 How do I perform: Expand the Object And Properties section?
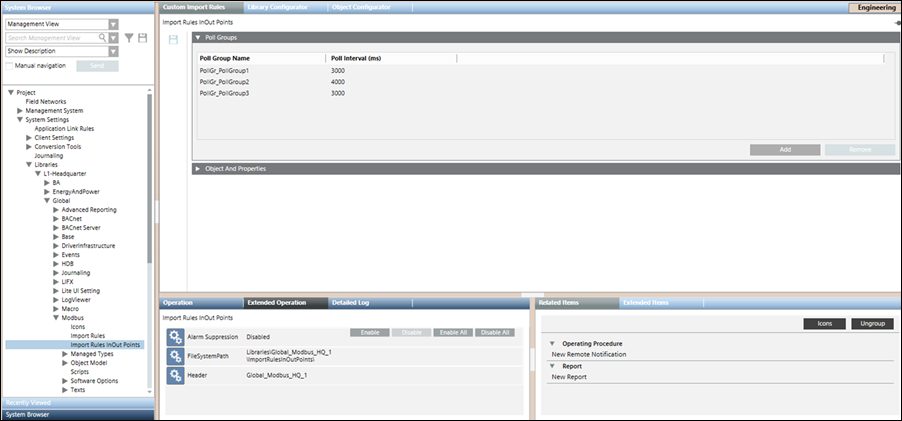point(198,169)
